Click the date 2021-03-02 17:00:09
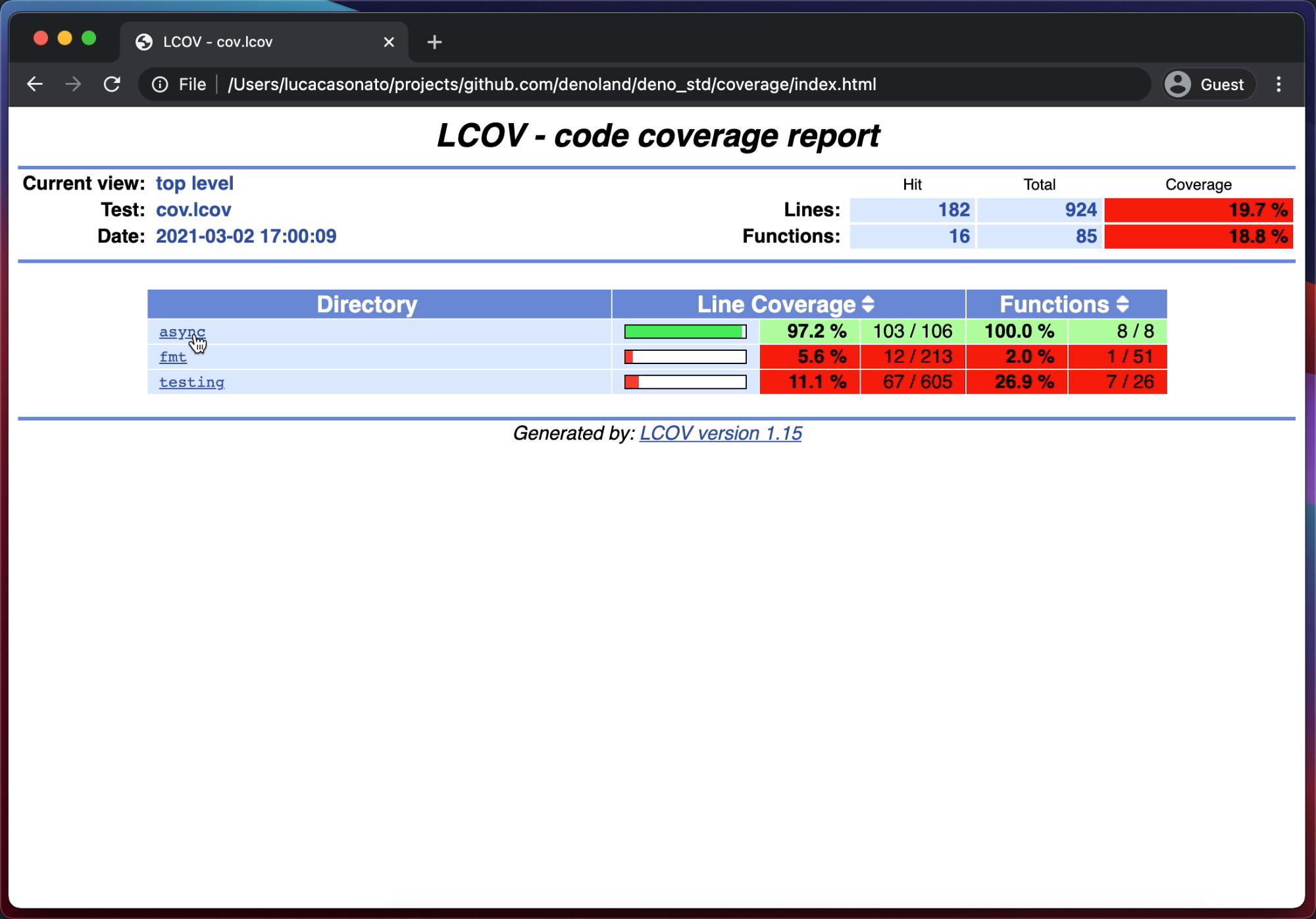1316x919 pixels. [x=246, y=236]
